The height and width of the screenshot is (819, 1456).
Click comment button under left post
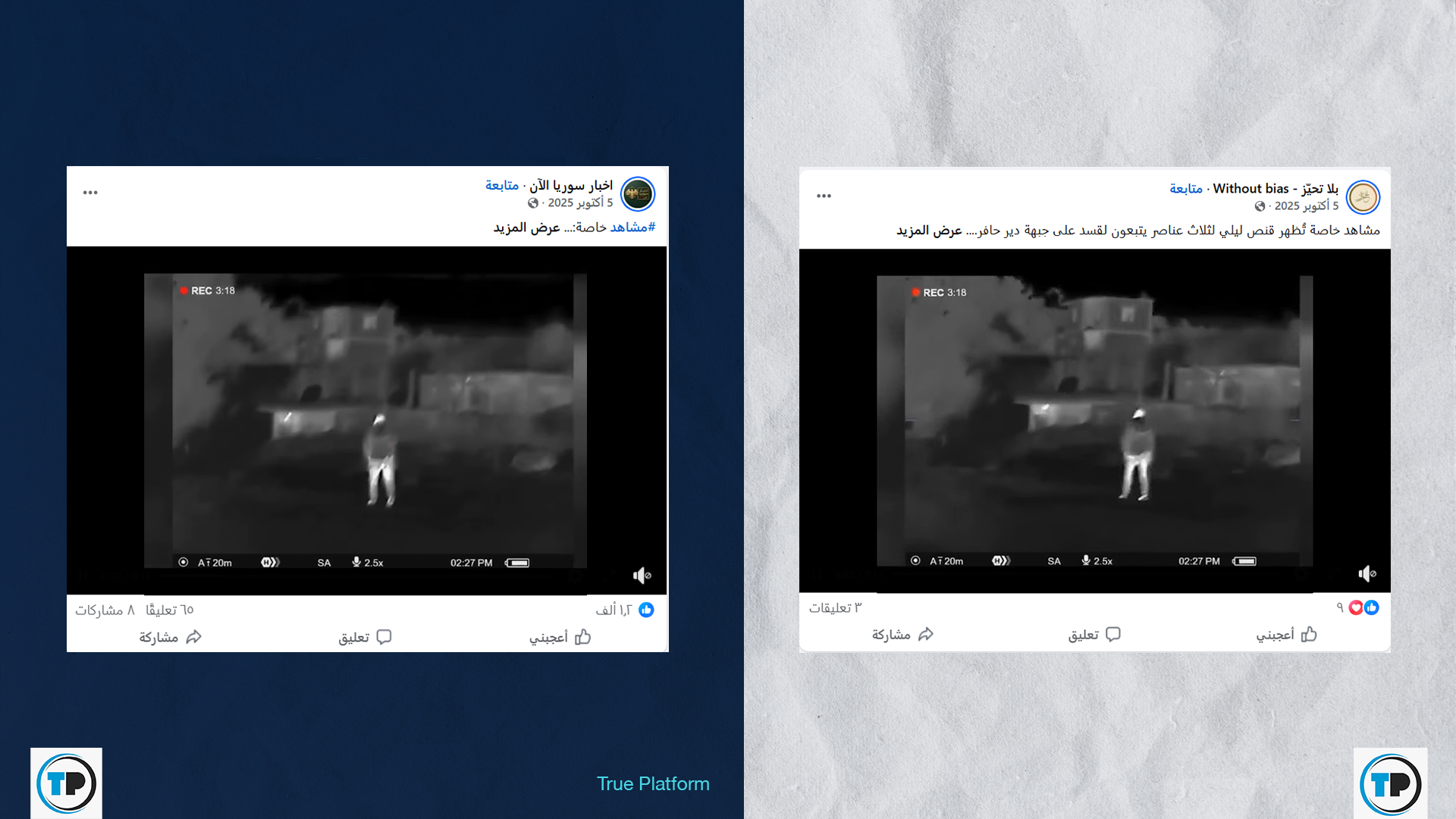pos(365,637)
